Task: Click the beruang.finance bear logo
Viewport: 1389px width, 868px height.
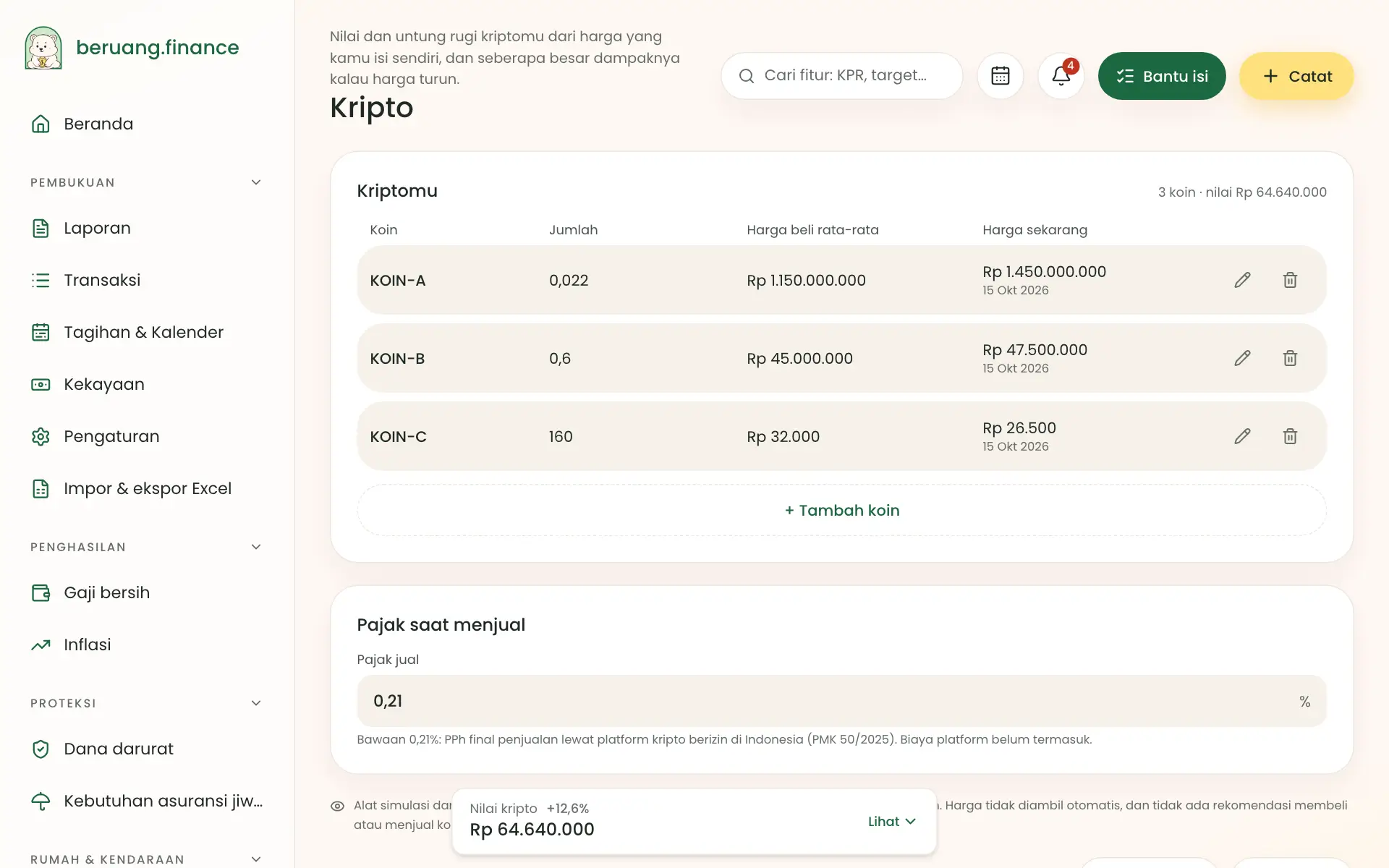Action: tap(43, 48)
